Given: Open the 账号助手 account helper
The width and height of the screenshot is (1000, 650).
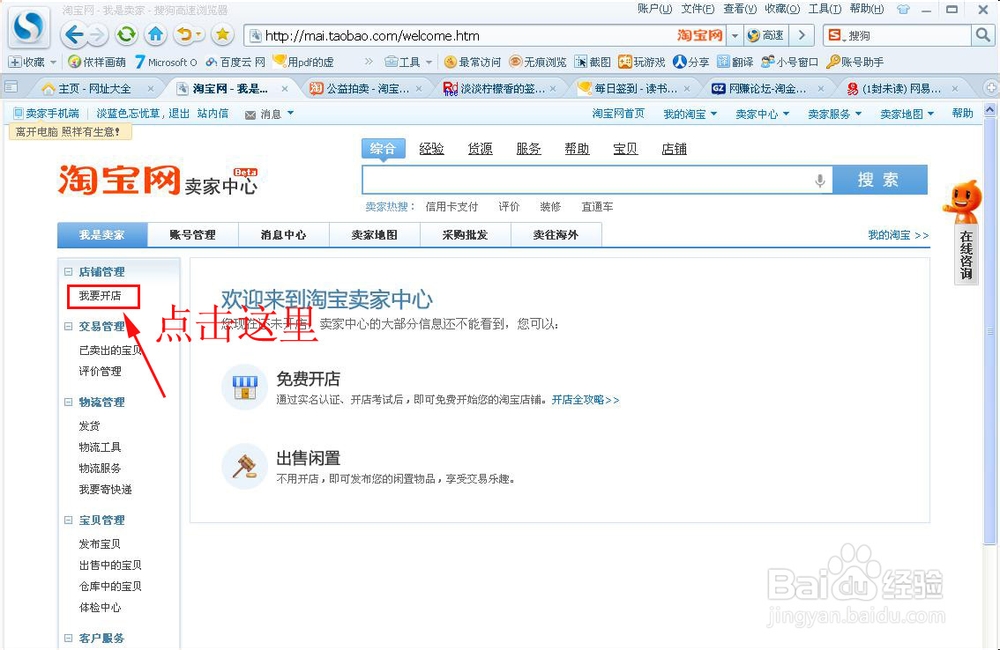Looking at the screenshot, I should point(855,62).
